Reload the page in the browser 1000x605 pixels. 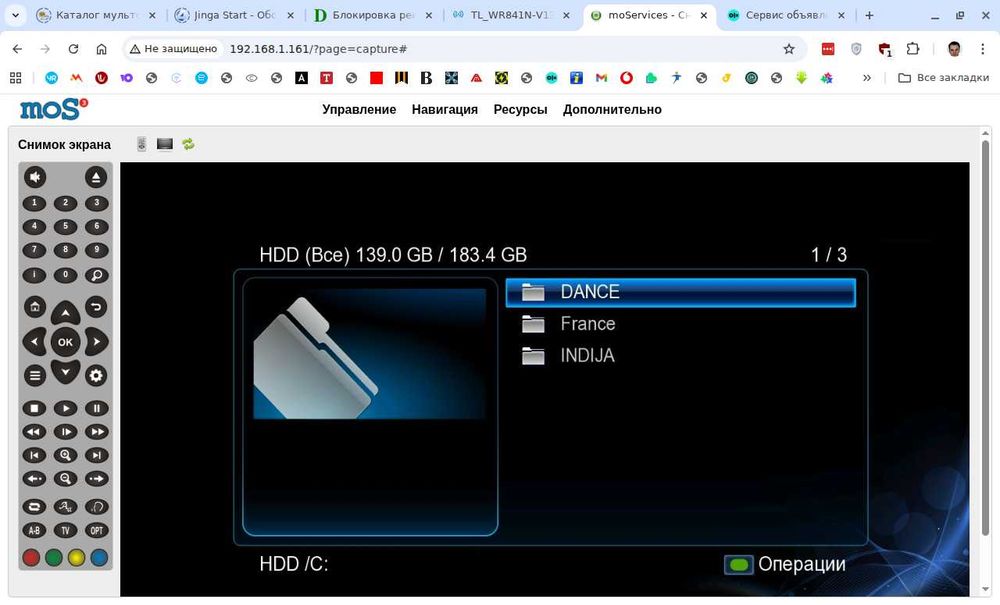(73, 49)
